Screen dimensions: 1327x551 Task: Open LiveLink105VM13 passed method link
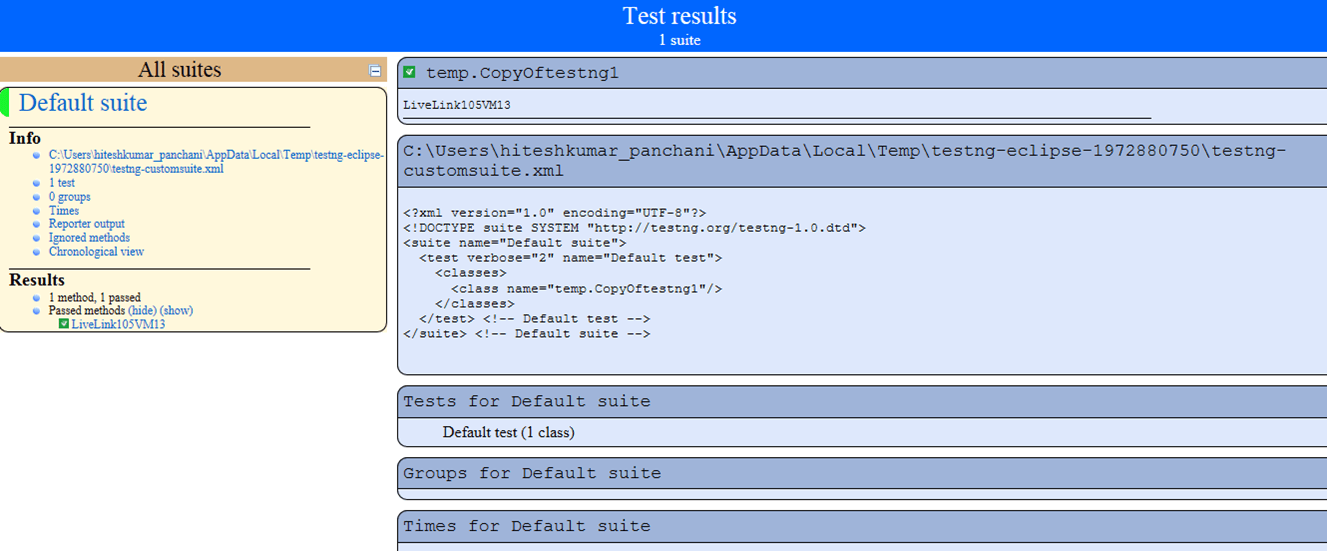pyautogui.click(x=118, y=325)
